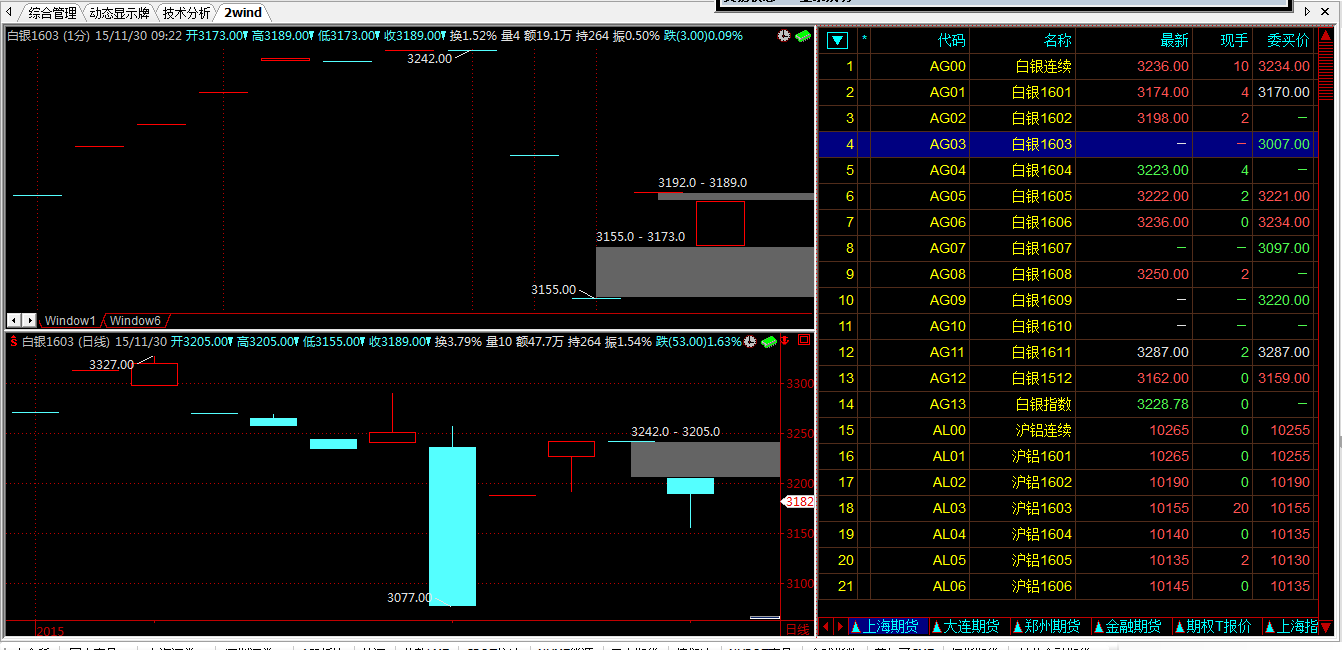Click green chip icon in daily chart header
1342x650 pixels.
pos(768,342)
